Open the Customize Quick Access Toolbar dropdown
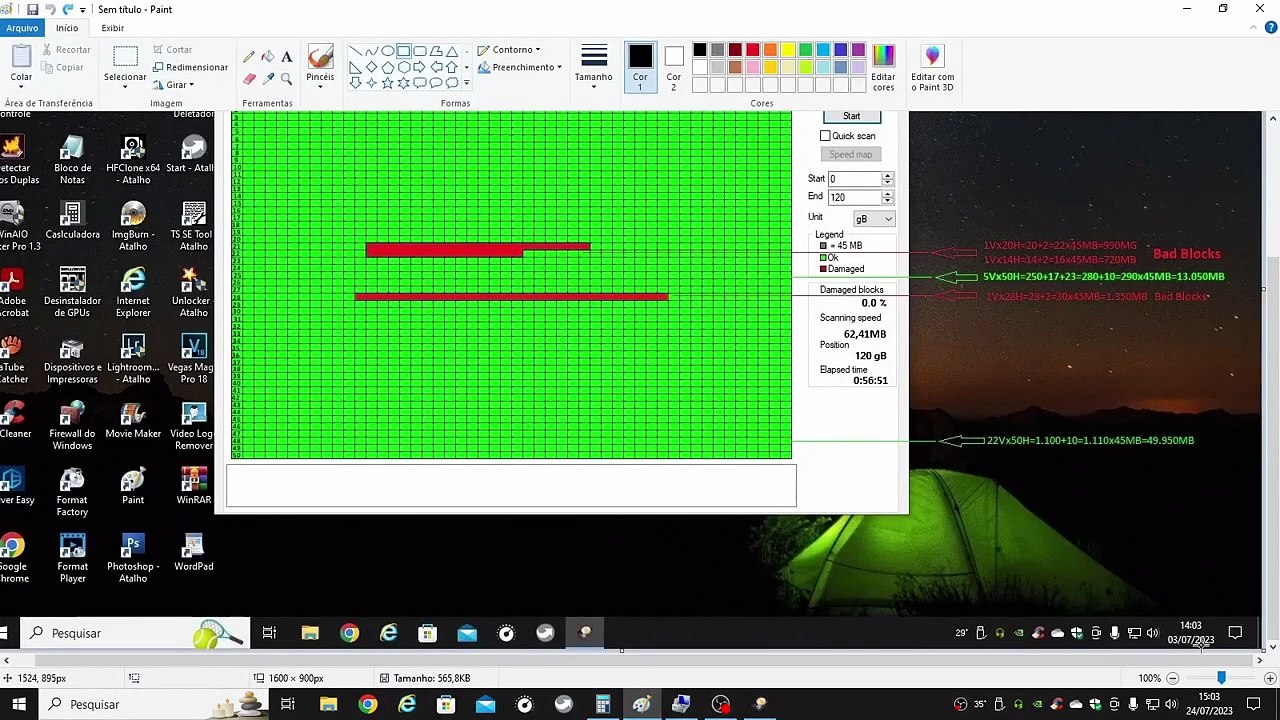Viewport: 1280px width, 720px height. pos(83,9)
